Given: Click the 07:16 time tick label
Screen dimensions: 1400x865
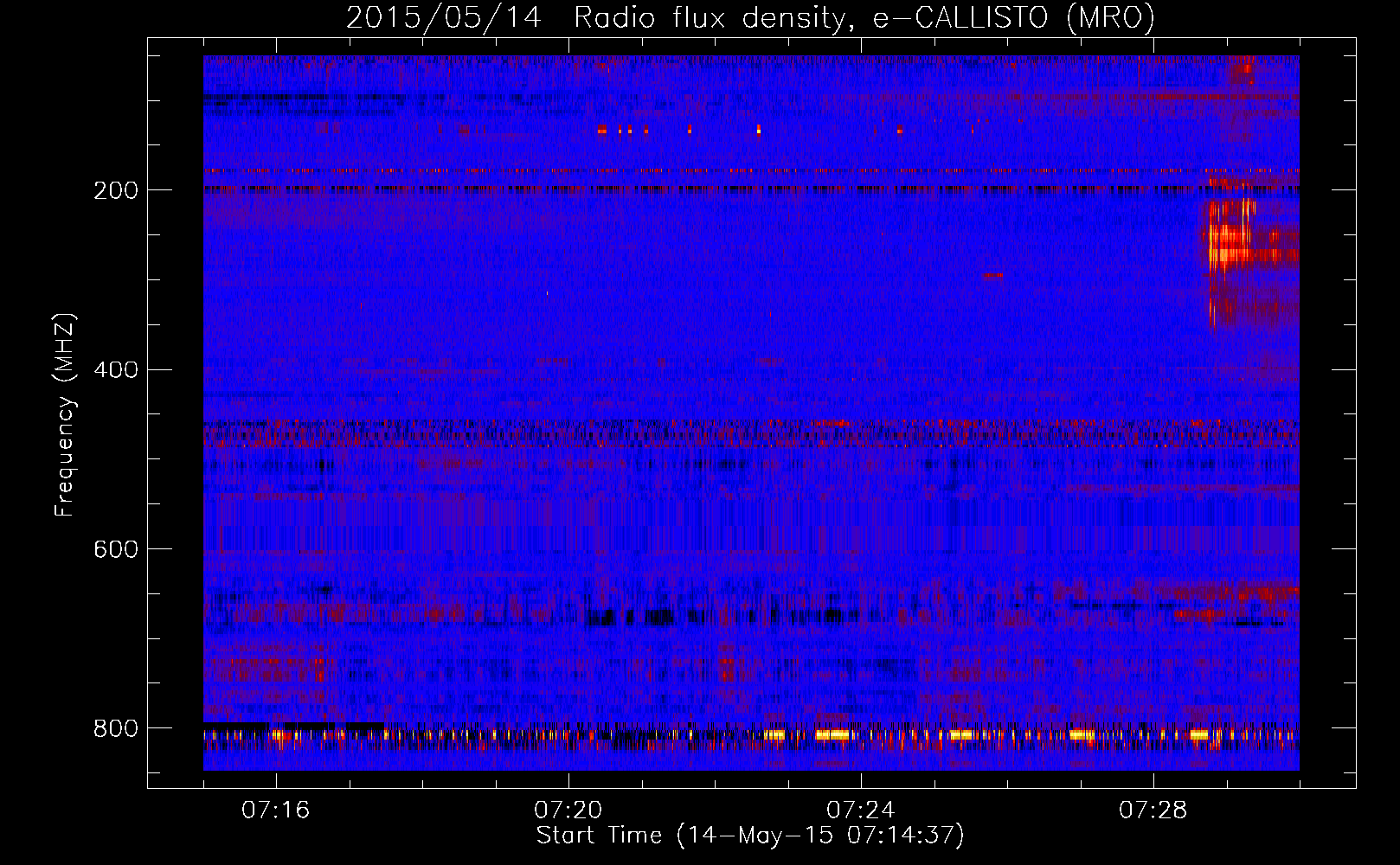Looking at the screenshot, I should pyautogui.click(x=276, y=811).
